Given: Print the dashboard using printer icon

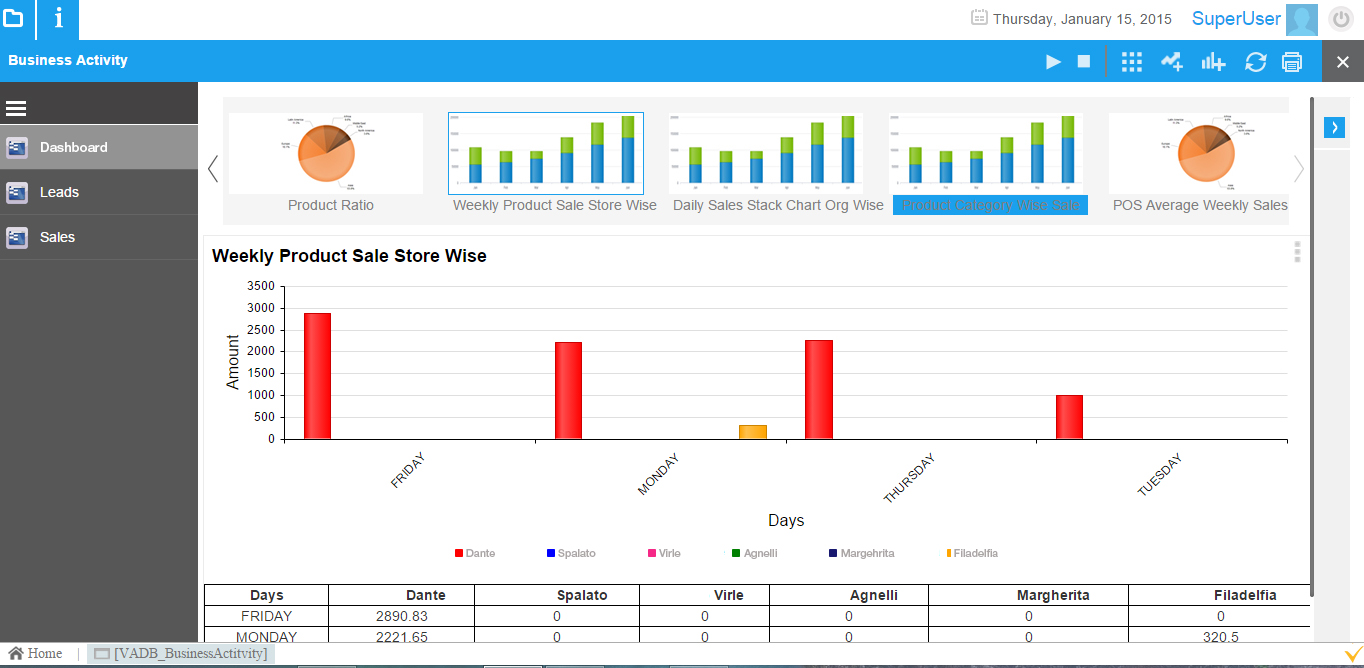Looking at the screenshot, I should pyautogui.click(x=1292, y=62).
